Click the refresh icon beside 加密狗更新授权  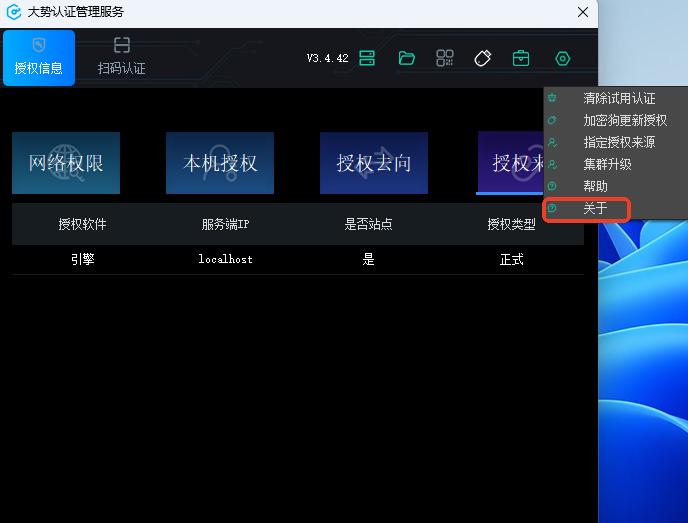[552, 120]
